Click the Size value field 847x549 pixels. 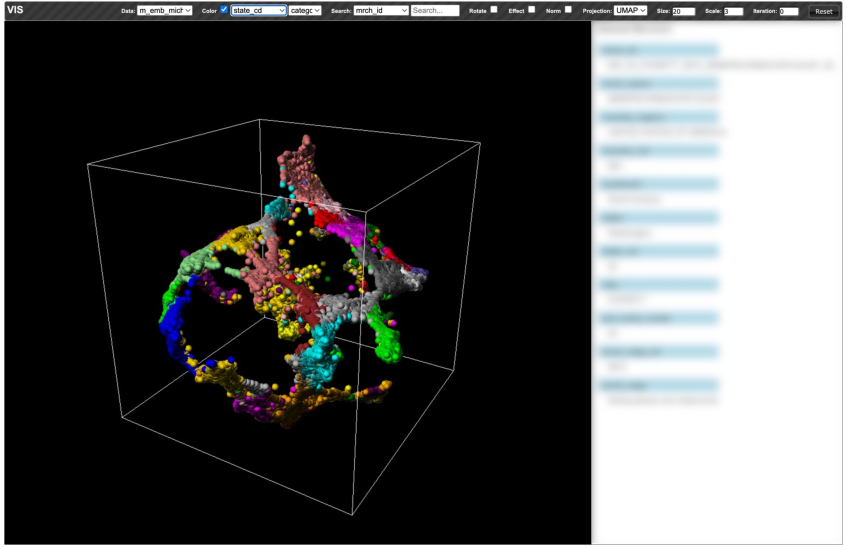[x=683, y=11]
